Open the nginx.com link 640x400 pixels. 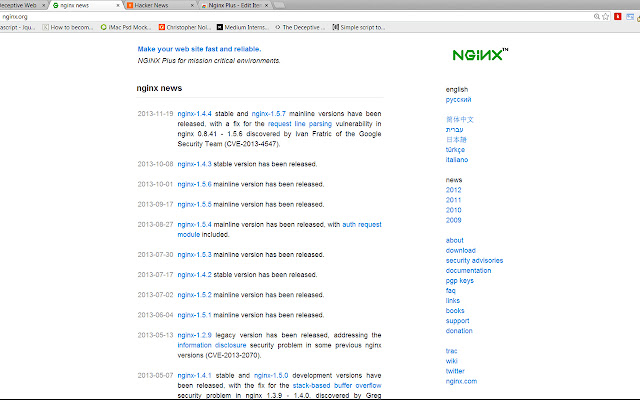[x=461, y=381]
